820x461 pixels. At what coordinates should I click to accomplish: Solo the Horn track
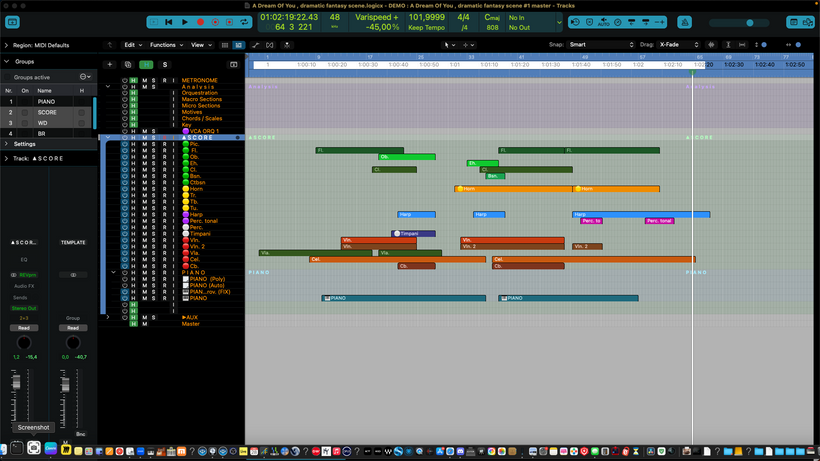tap(154, 189)
